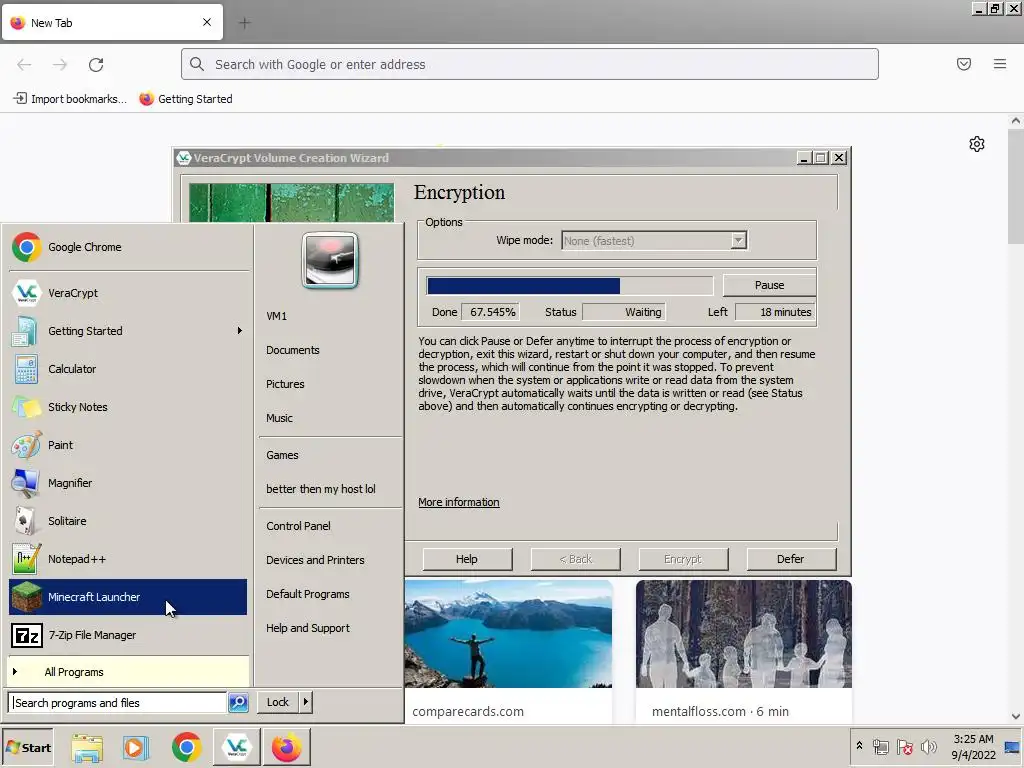The image size is (1024, 768).
Task: Click the Windows Start button
Action: click(x=27, y=747)
